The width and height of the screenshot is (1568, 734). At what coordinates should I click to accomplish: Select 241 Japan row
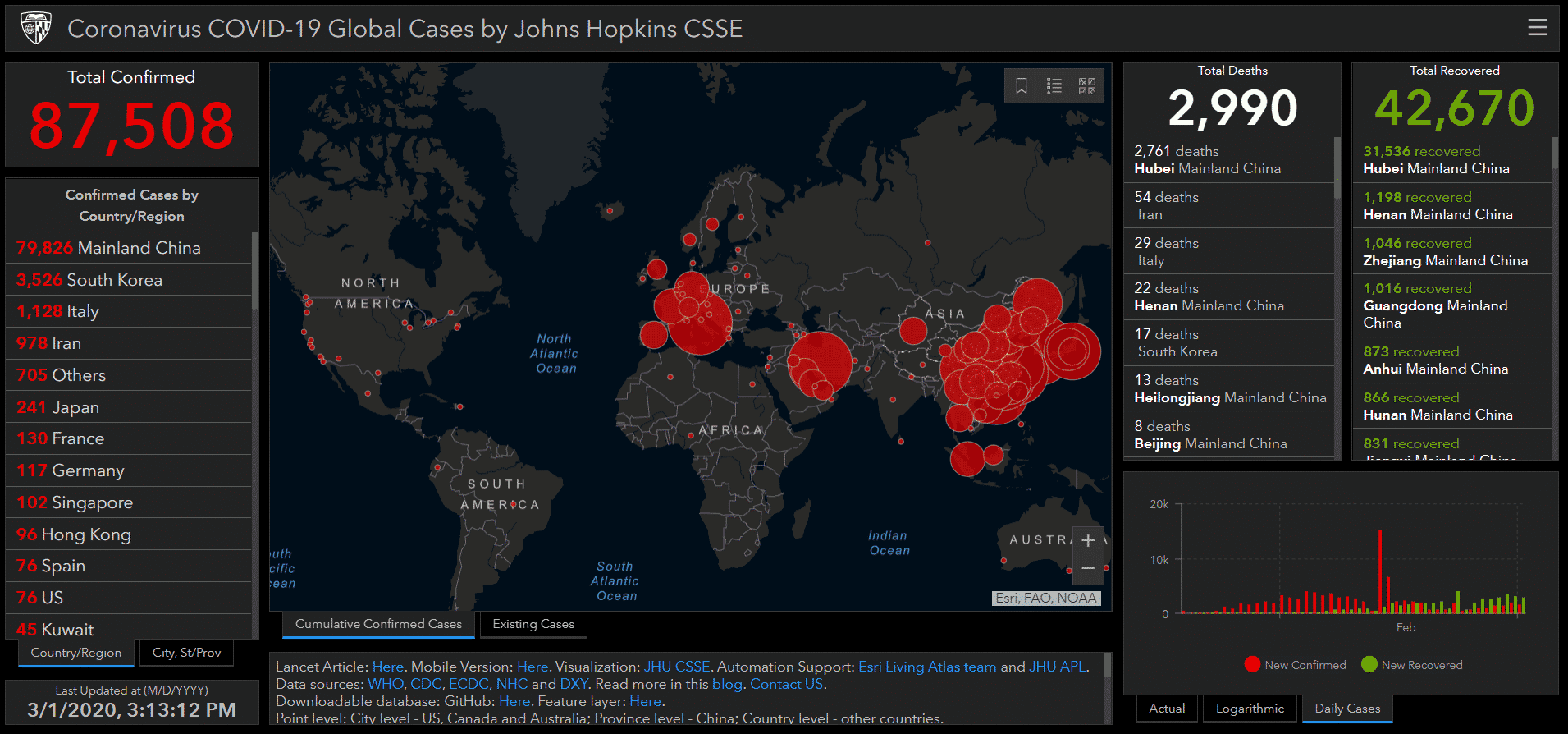(x=129, y=407)
